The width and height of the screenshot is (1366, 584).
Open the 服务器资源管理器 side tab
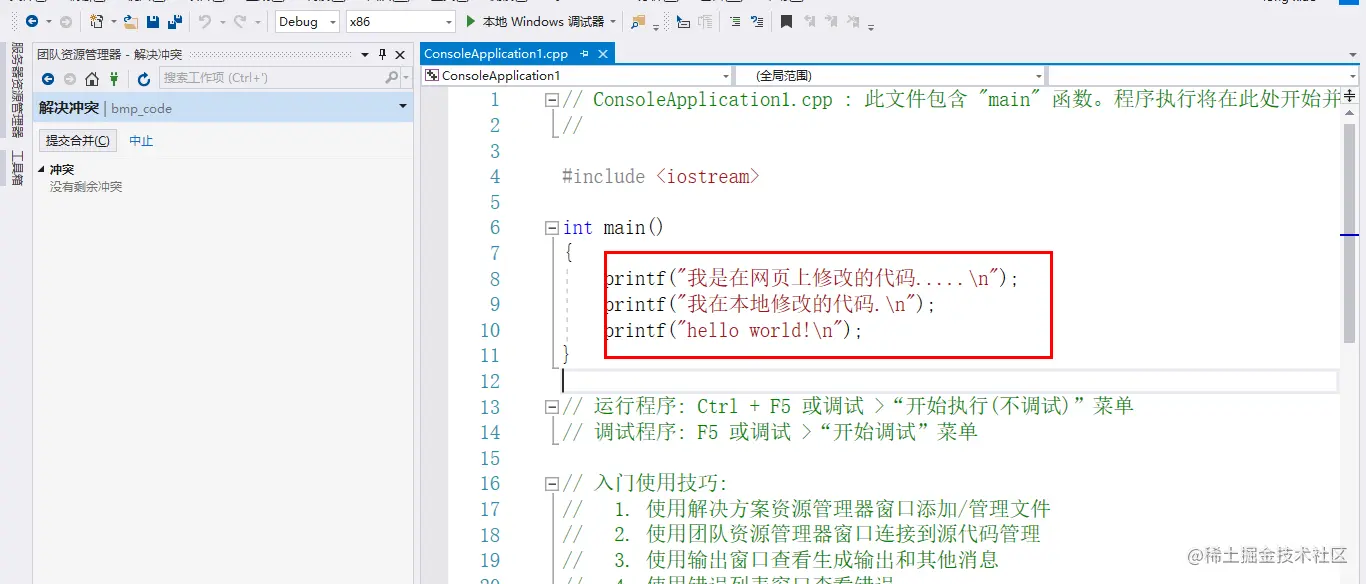pyautogui.click(x=16, y=91)
